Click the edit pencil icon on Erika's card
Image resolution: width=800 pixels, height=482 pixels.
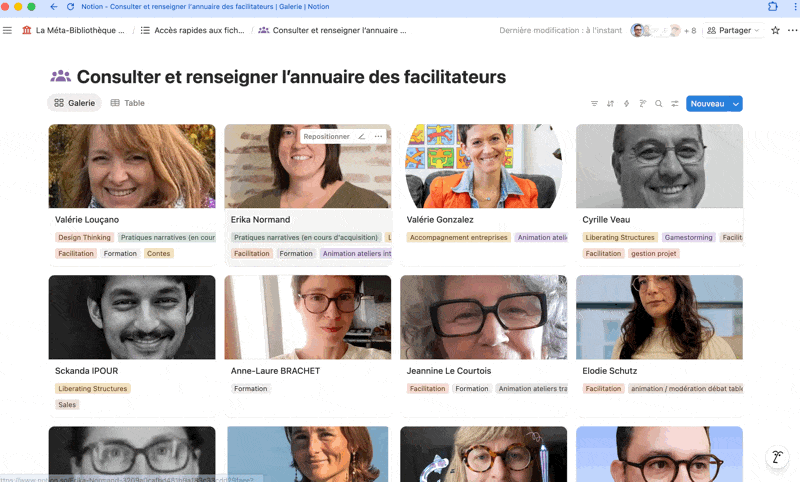coord(361,137)
